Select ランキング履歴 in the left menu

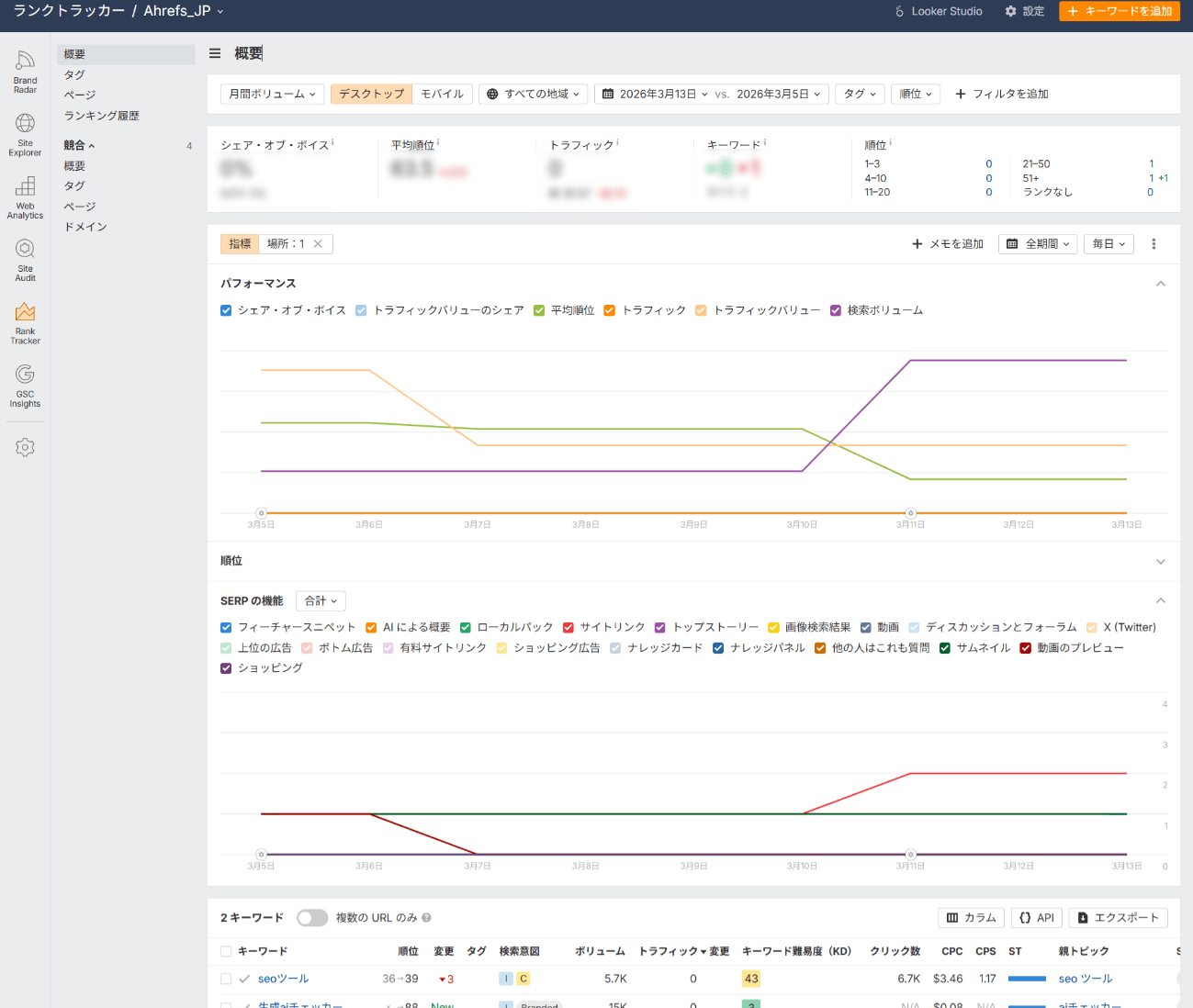pyautogui.click(x=102, y=116)
